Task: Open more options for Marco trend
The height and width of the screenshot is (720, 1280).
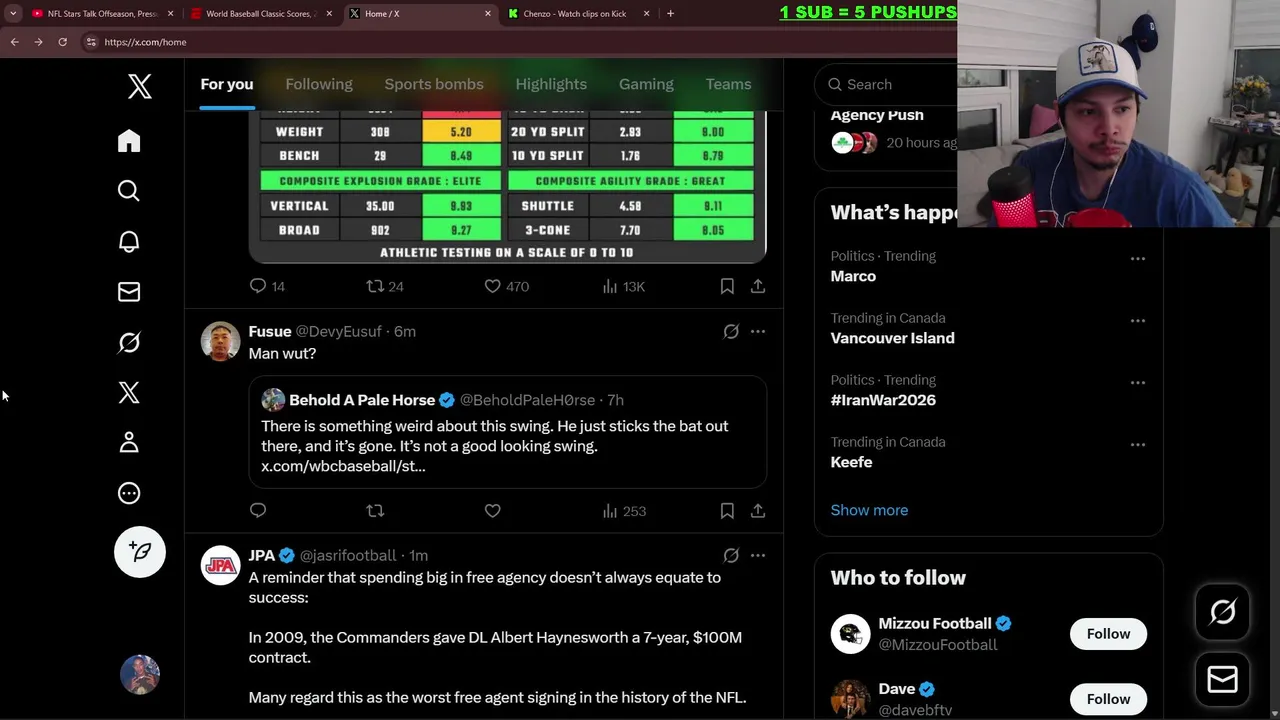Action: coord(1138,258)
